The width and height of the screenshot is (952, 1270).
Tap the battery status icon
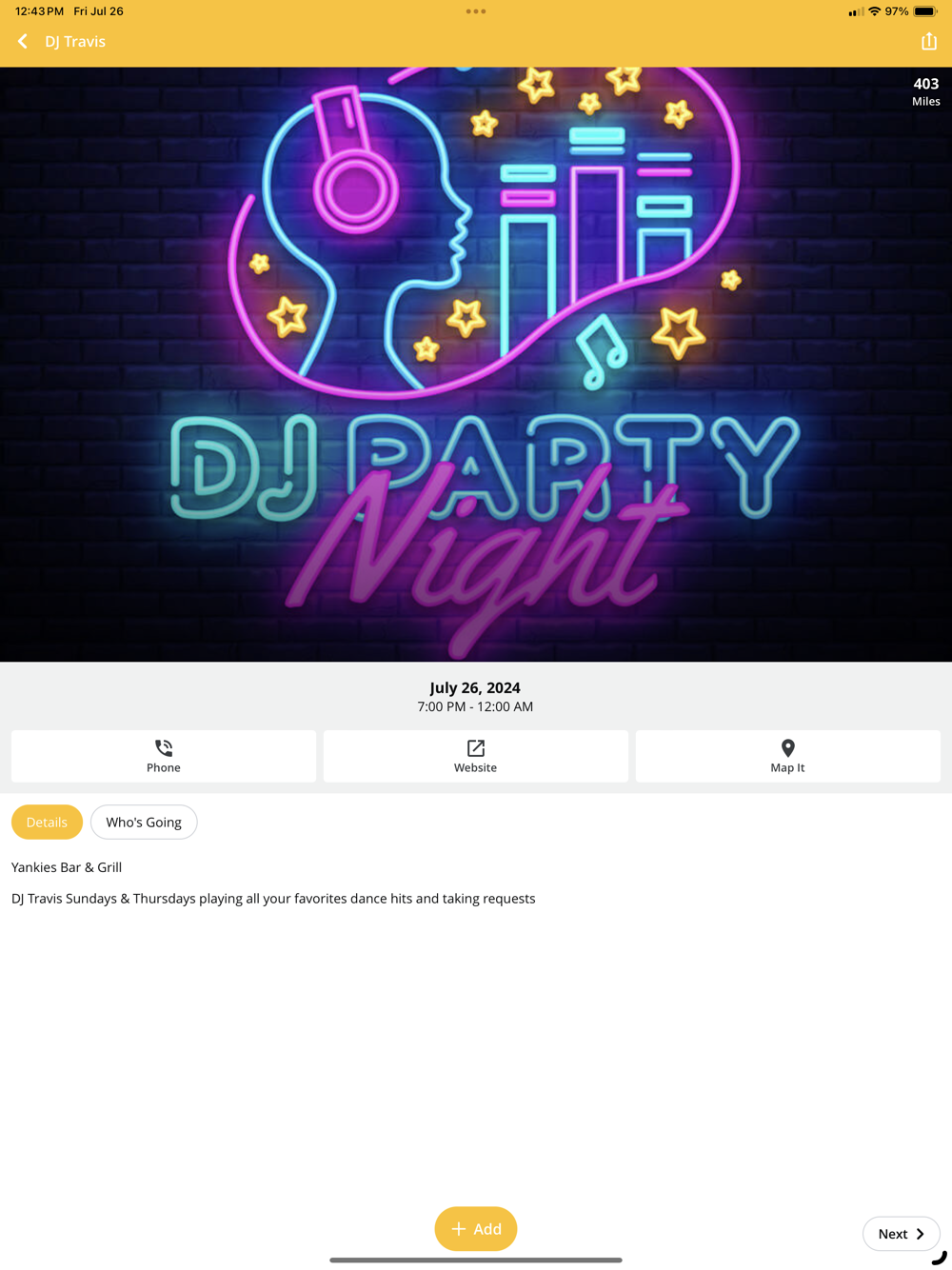click(925, 11)
